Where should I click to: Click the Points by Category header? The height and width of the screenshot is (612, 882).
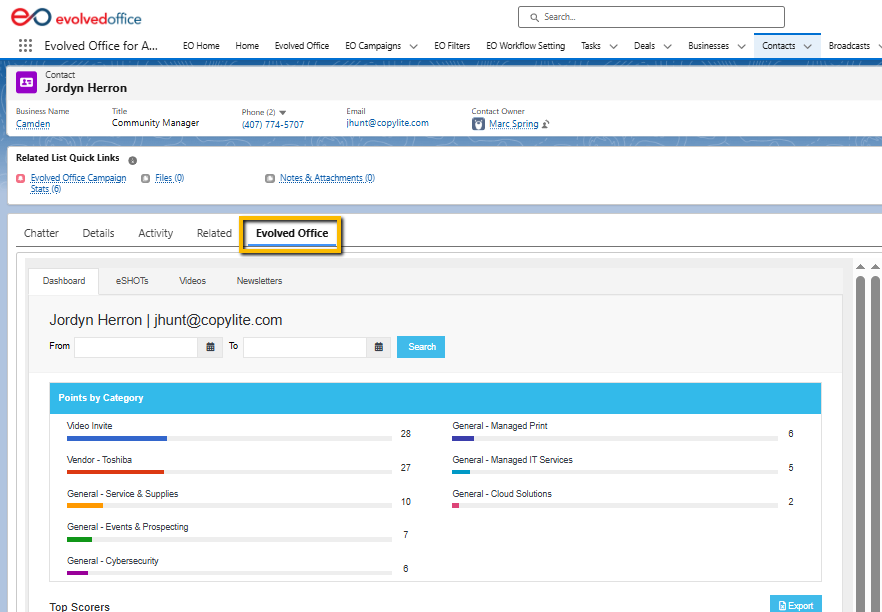click(435, 398)
